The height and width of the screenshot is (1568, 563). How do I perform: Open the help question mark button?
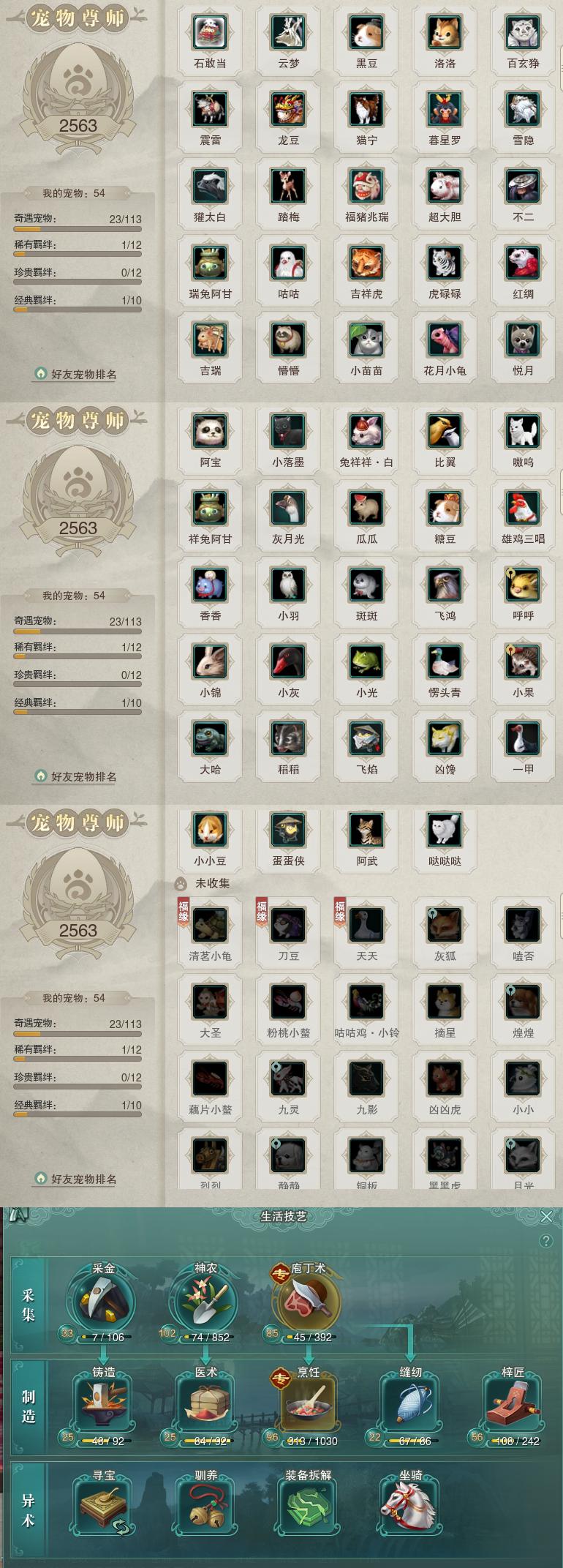coord(545,1240)
